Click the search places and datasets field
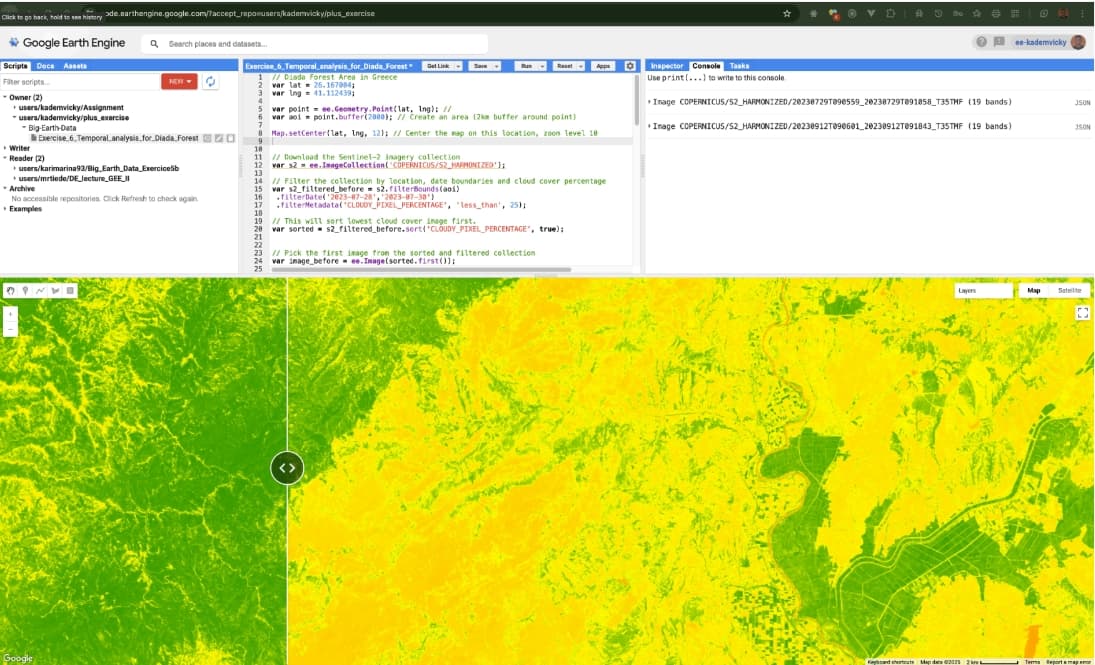The height and width of the screenshot is (665, 1095). tap(300, 43)
